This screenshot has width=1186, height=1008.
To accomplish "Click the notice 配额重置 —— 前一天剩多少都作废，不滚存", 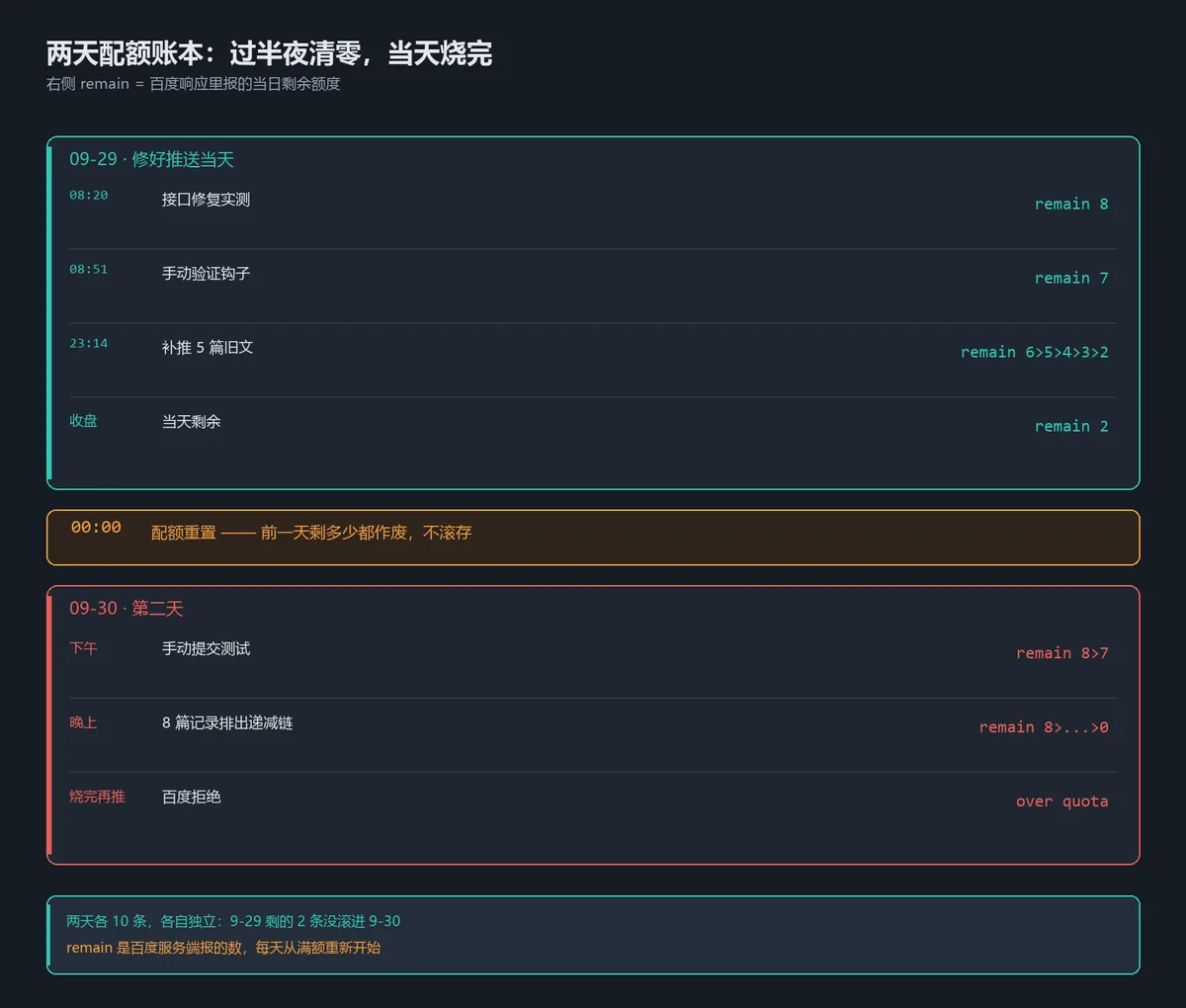I will [311, 533].
